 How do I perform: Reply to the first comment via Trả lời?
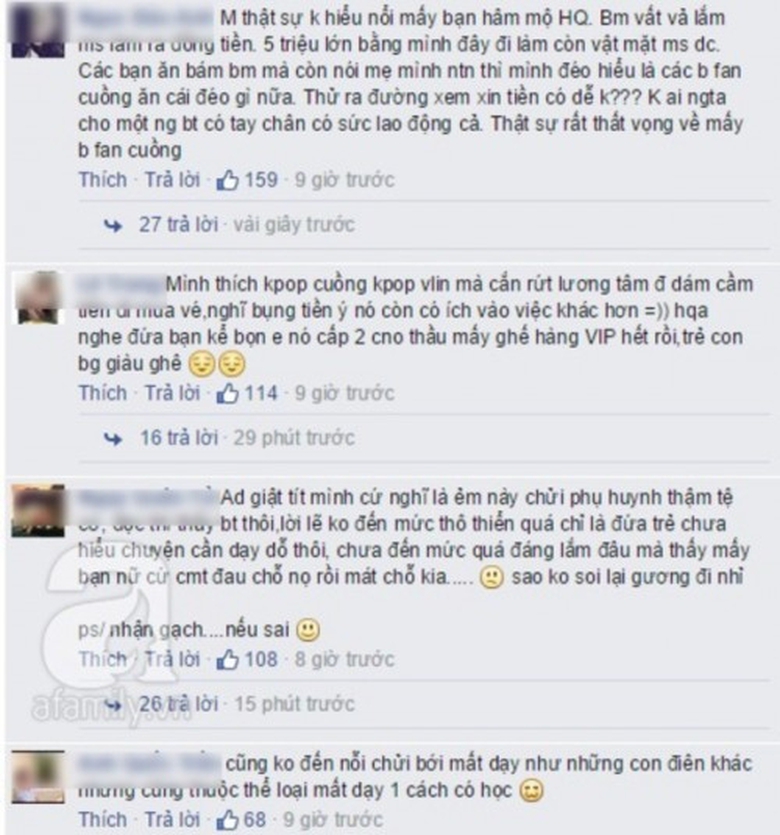pyautogui.click(x=173, y=179)
